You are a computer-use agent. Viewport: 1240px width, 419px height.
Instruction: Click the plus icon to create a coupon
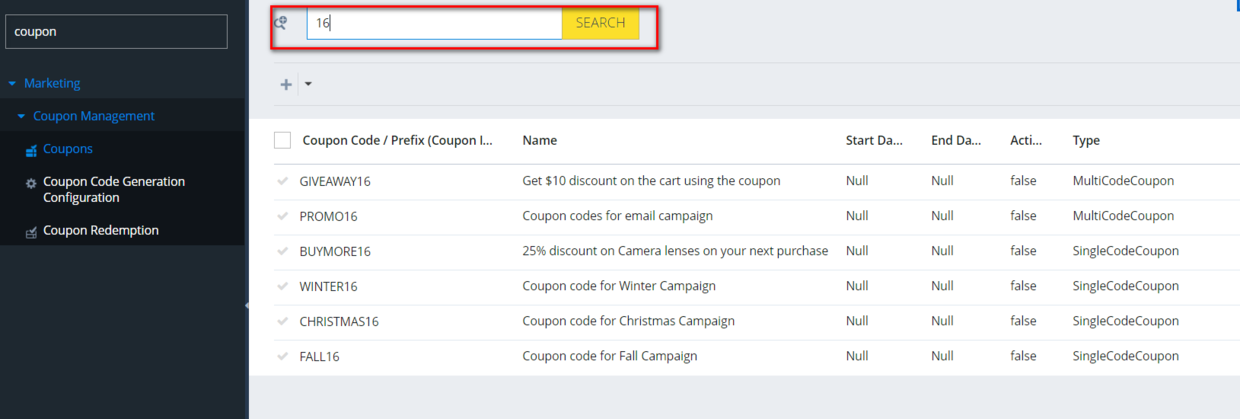click(x=286, y=85)
